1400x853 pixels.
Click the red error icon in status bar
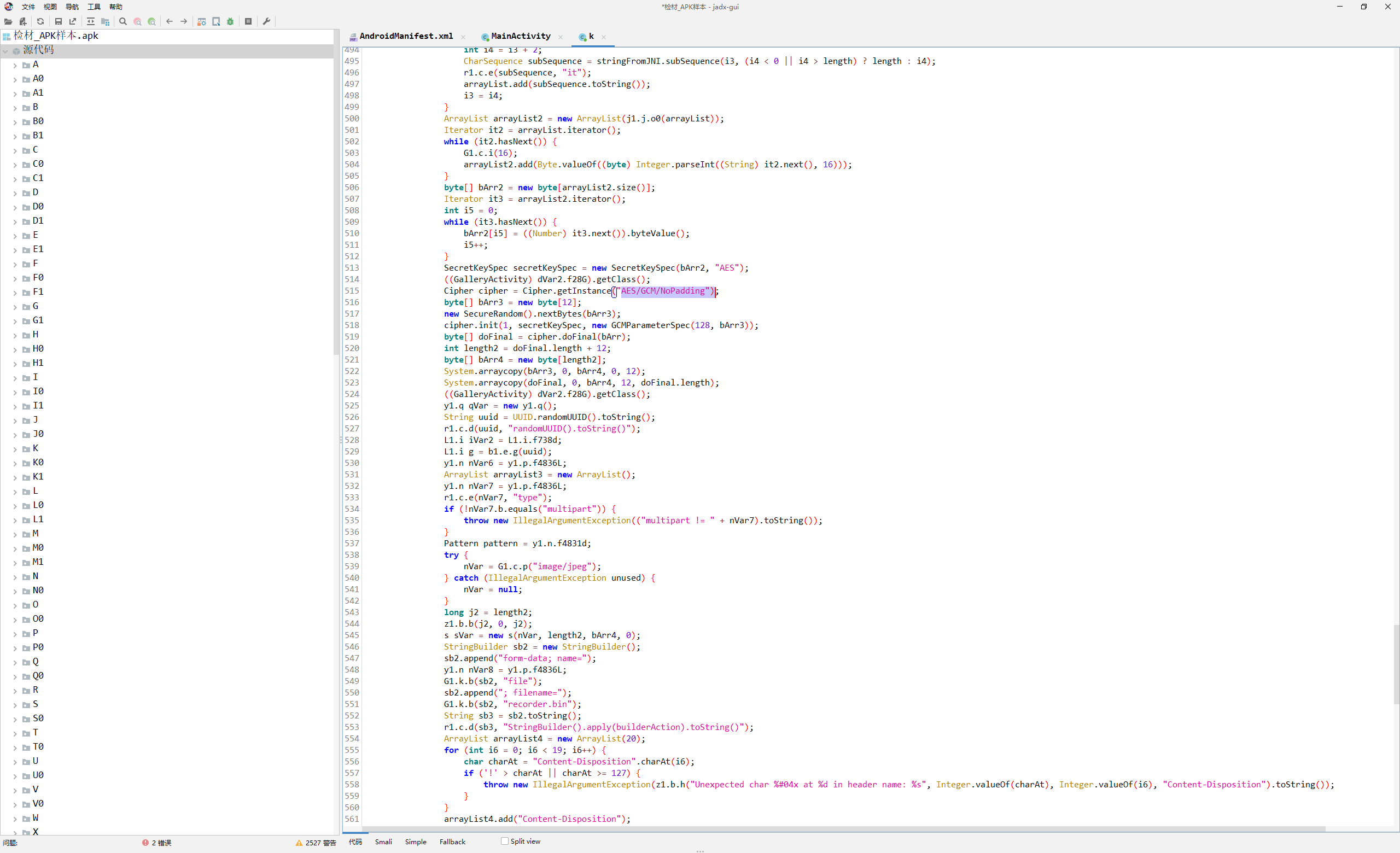point(145,843)
